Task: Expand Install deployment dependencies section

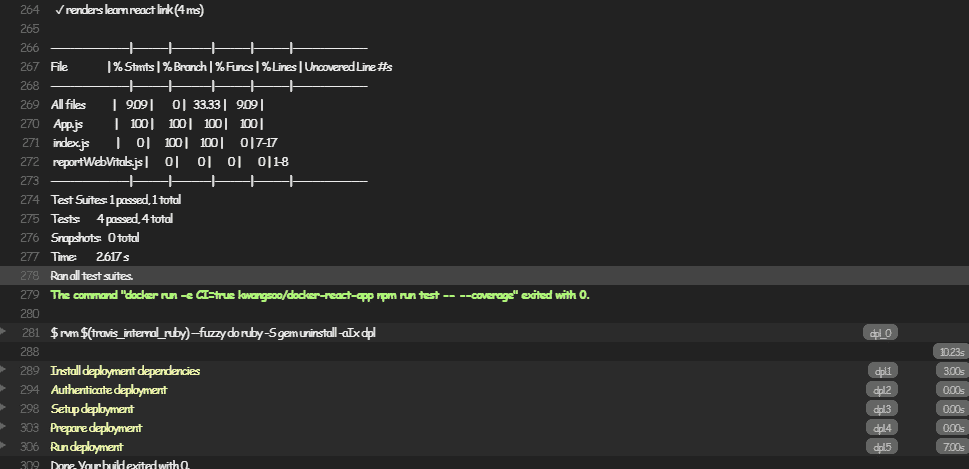Action: pos(3,370)
